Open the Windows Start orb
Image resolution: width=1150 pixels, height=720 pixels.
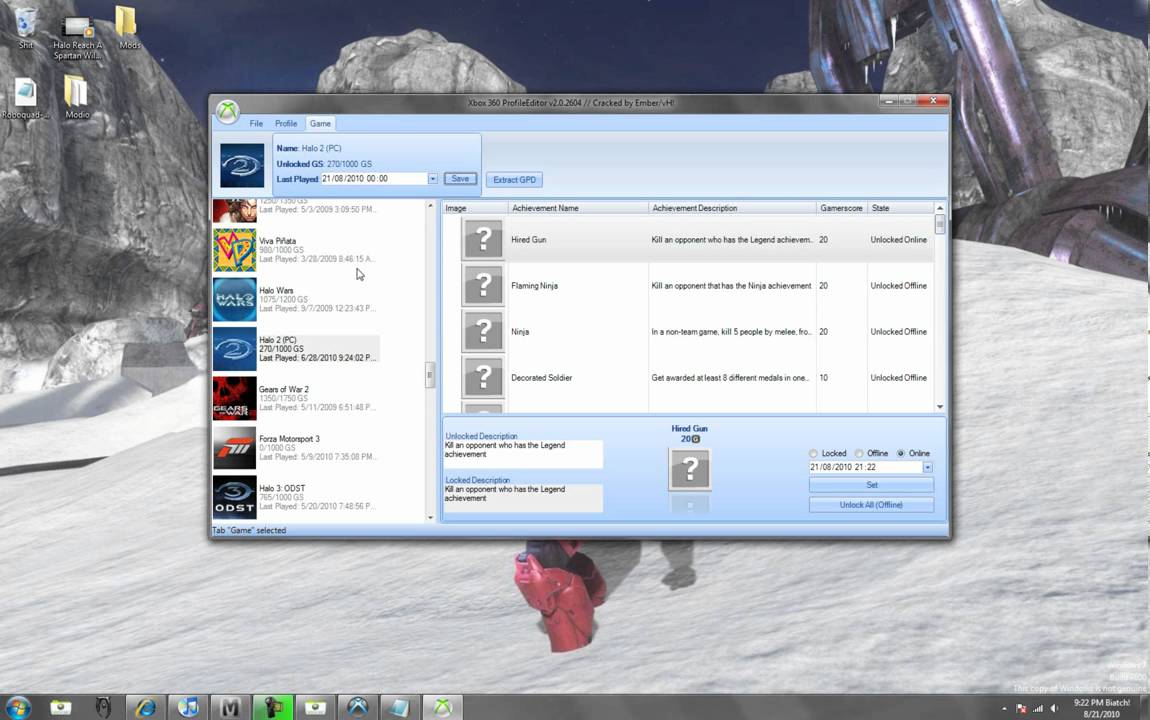(18, 708)
